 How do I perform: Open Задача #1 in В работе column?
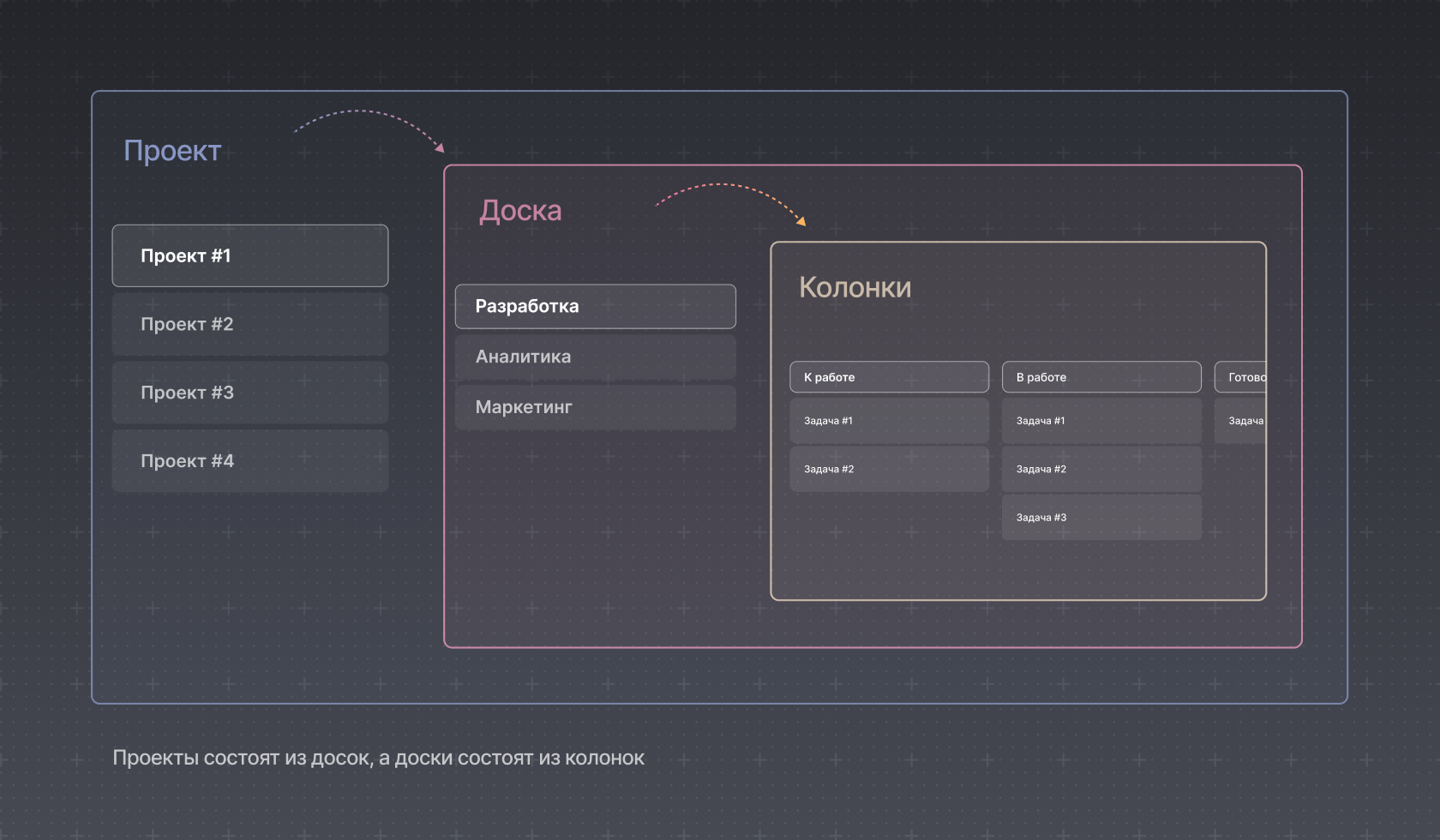point(1101,421)
